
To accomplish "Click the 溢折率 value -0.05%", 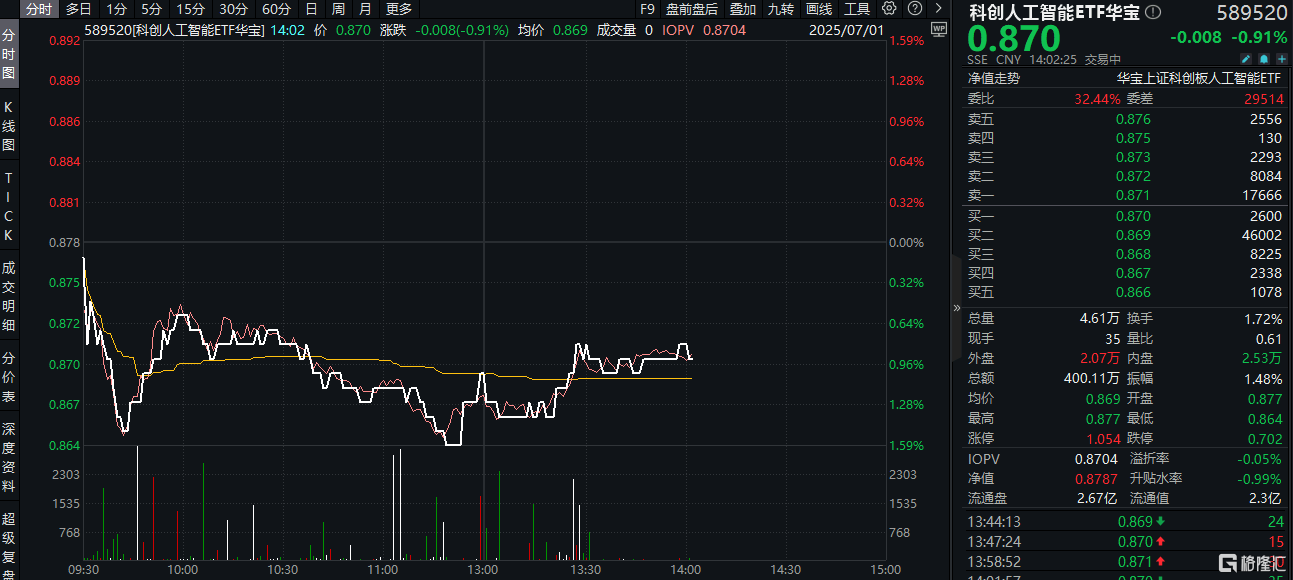I will click(x=1260, y=458).
